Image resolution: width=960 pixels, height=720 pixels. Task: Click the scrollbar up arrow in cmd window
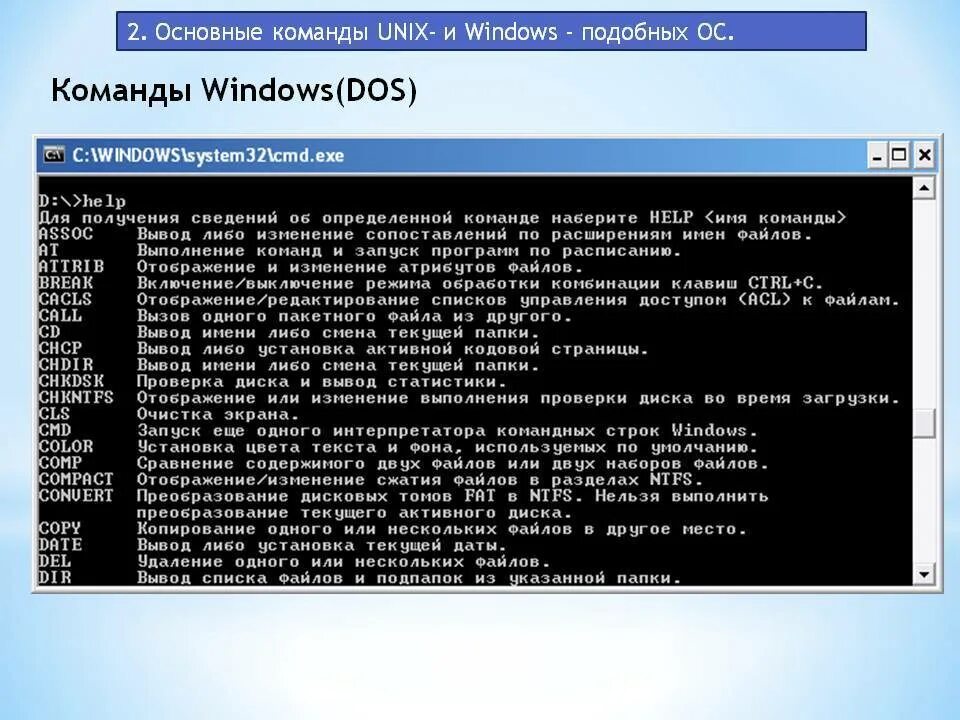coord(924,187)
